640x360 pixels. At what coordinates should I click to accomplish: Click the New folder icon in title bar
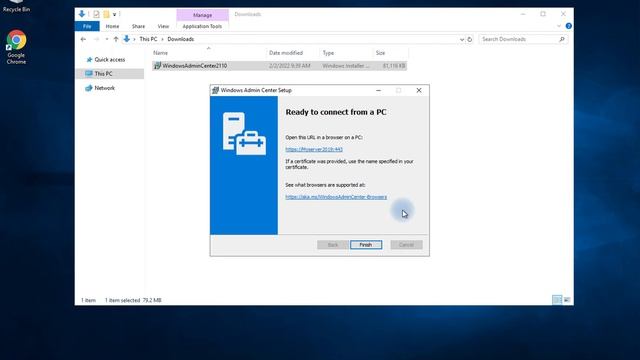[x=106, y=14]
